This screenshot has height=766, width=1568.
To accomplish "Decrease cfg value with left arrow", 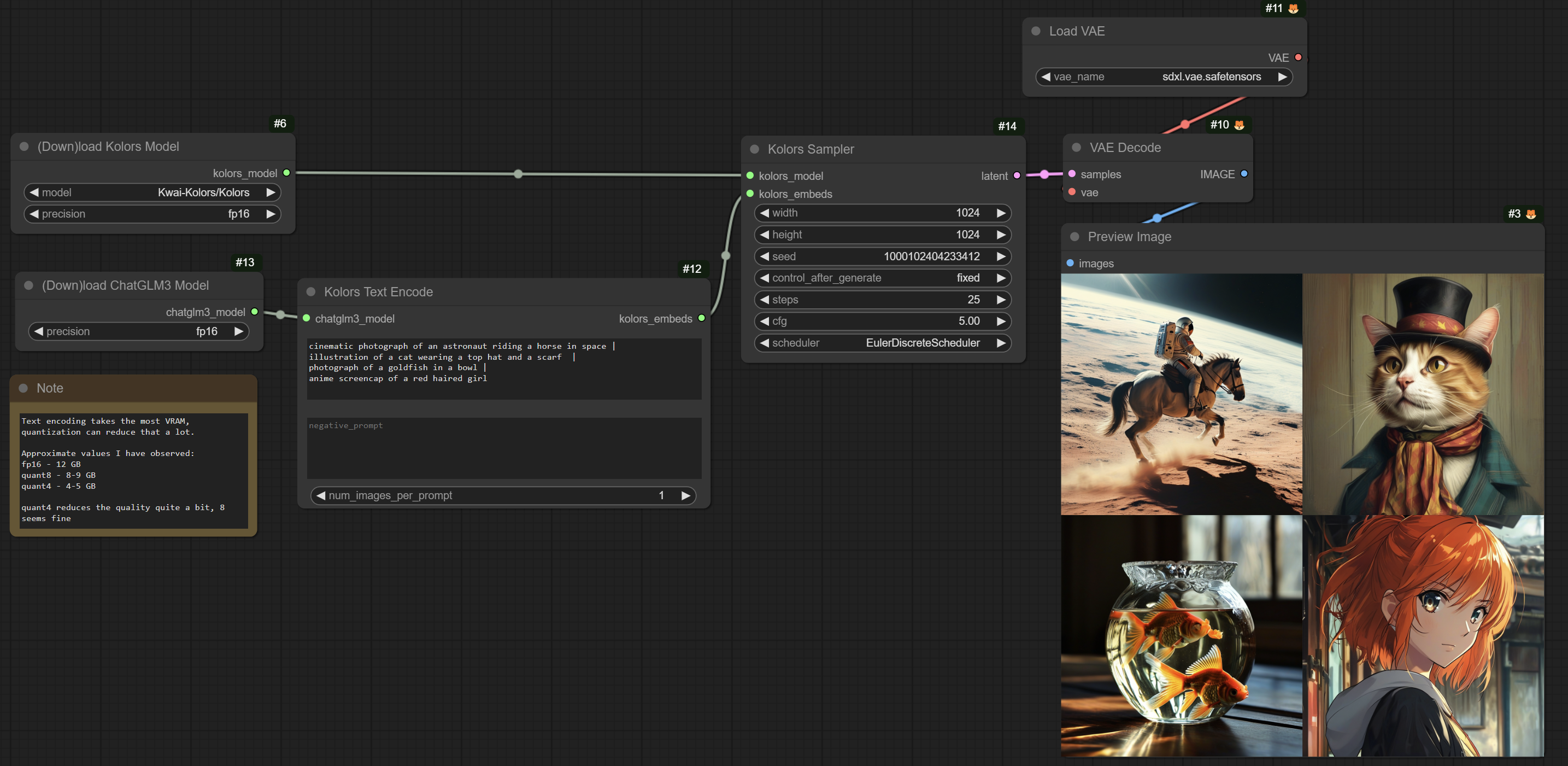I will tap(765, 321).
